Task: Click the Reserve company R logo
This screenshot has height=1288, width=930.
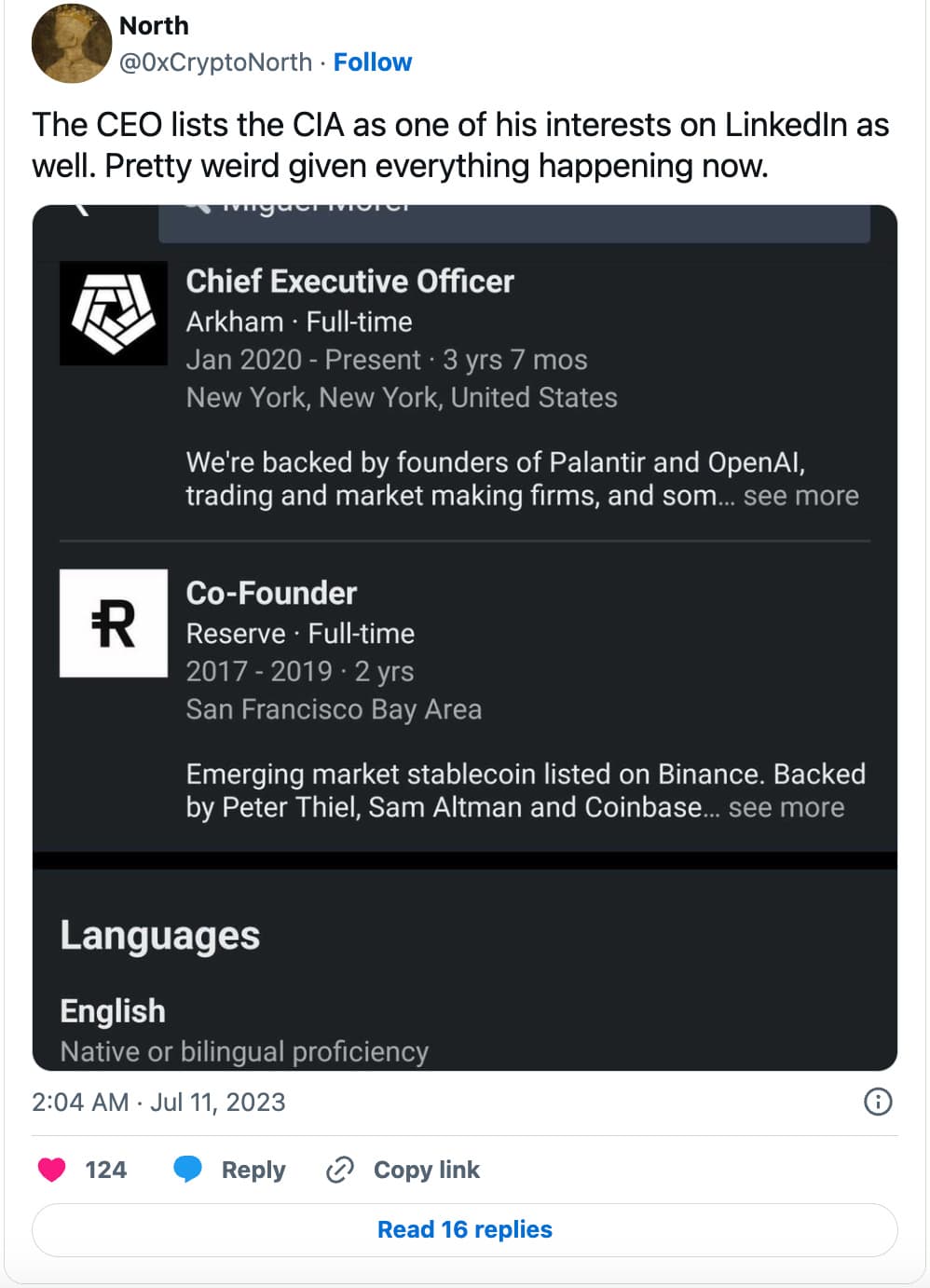Action: click(x=114, y=623)
